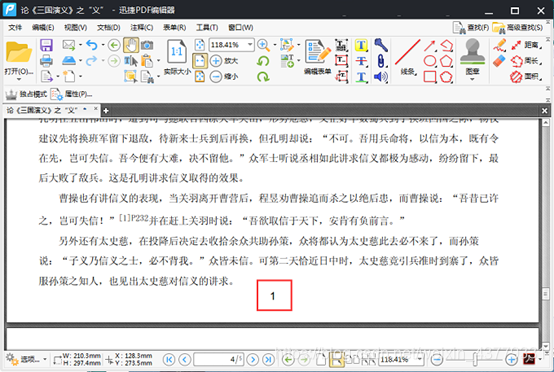Select the Typewriter text tool
This screenshot has height=372, width=554.
point(341,45)
